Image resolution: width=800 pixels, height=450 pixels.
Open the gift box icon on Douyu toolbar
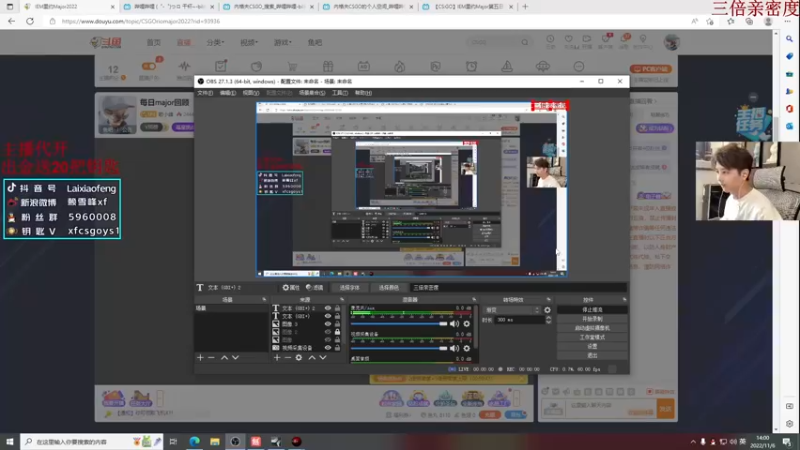328,66
